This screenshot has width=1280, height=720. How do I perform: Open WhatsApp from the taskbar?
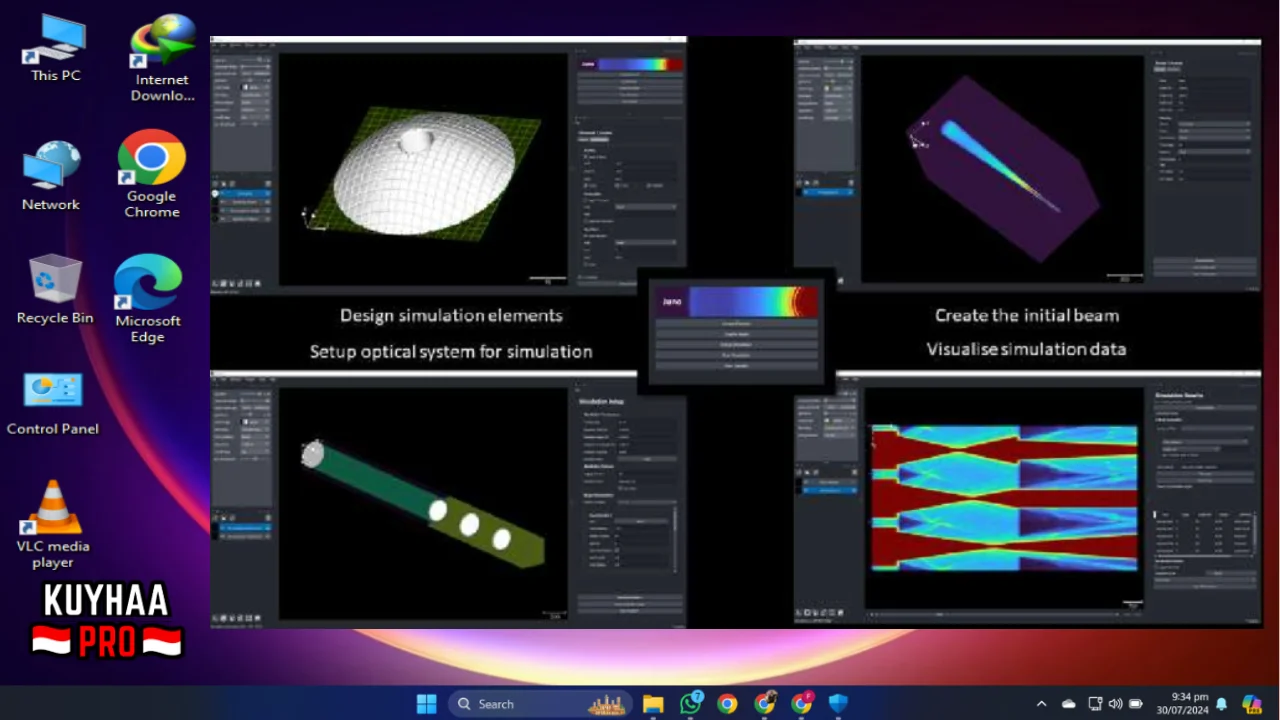[690, 704]
